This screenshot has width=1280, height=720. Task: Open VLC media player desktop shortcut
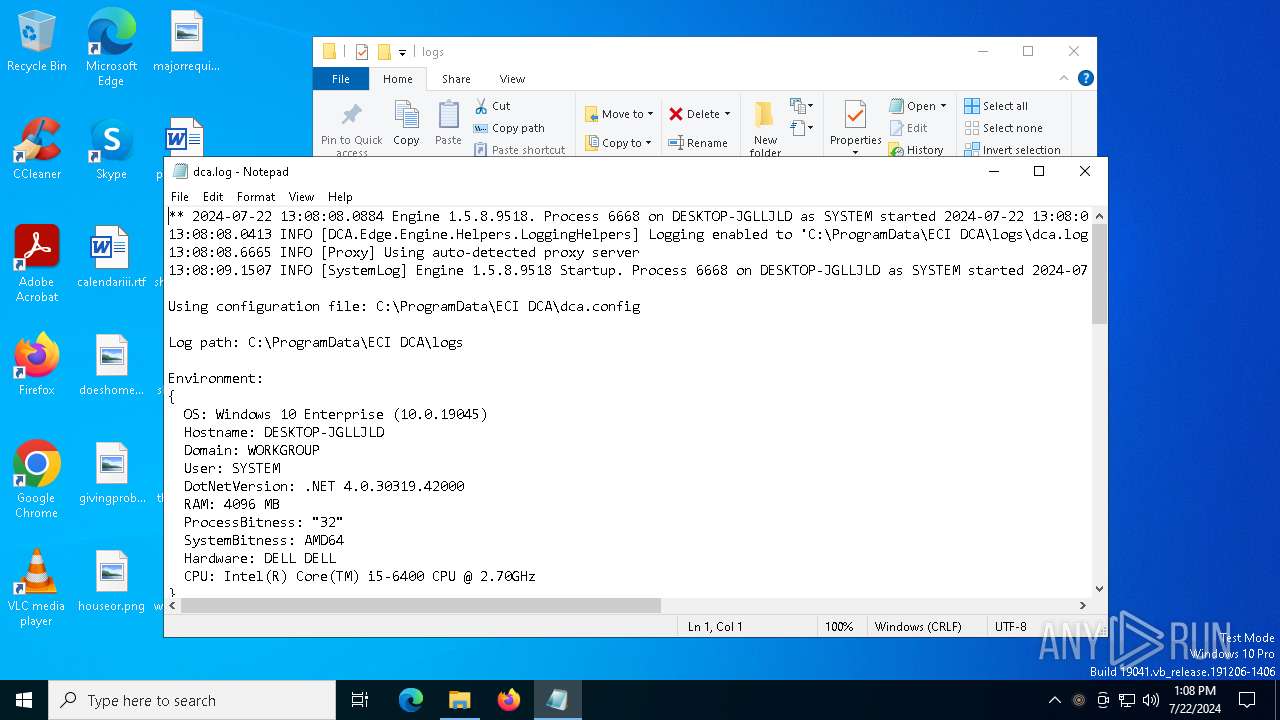point(37,588)
